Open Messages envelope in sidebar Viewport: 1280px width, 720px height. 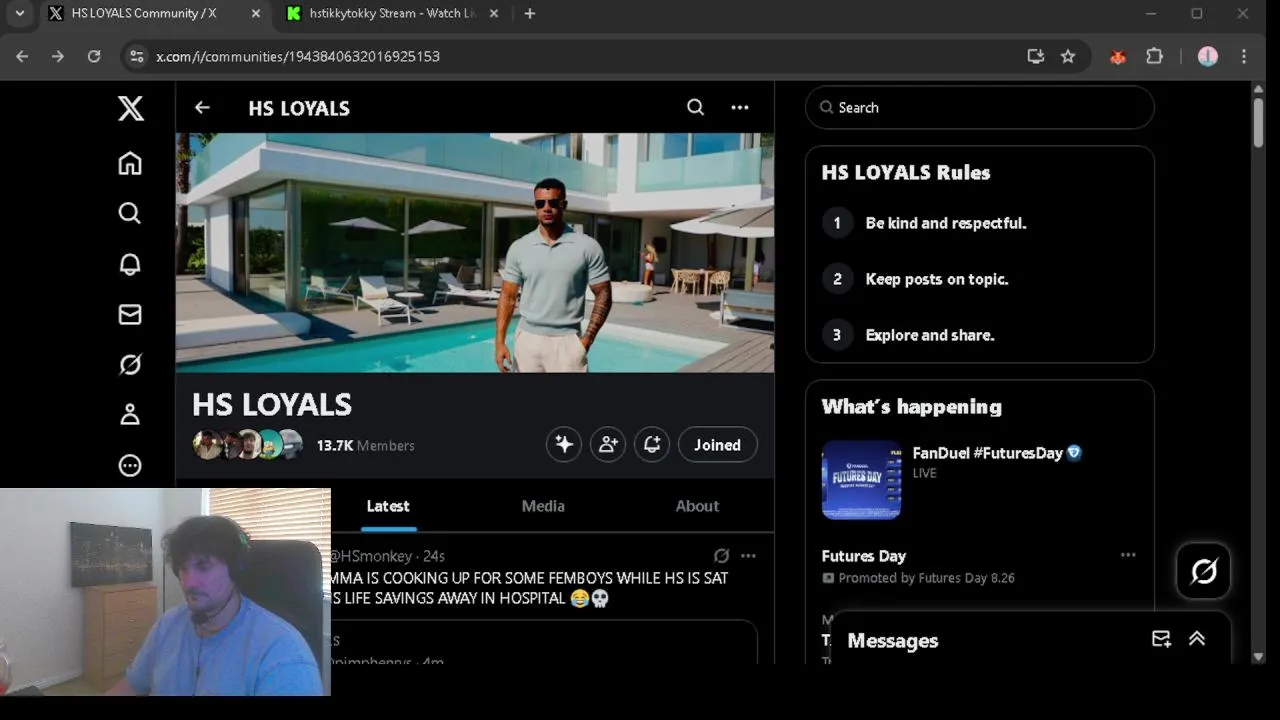tap(130, 314)
